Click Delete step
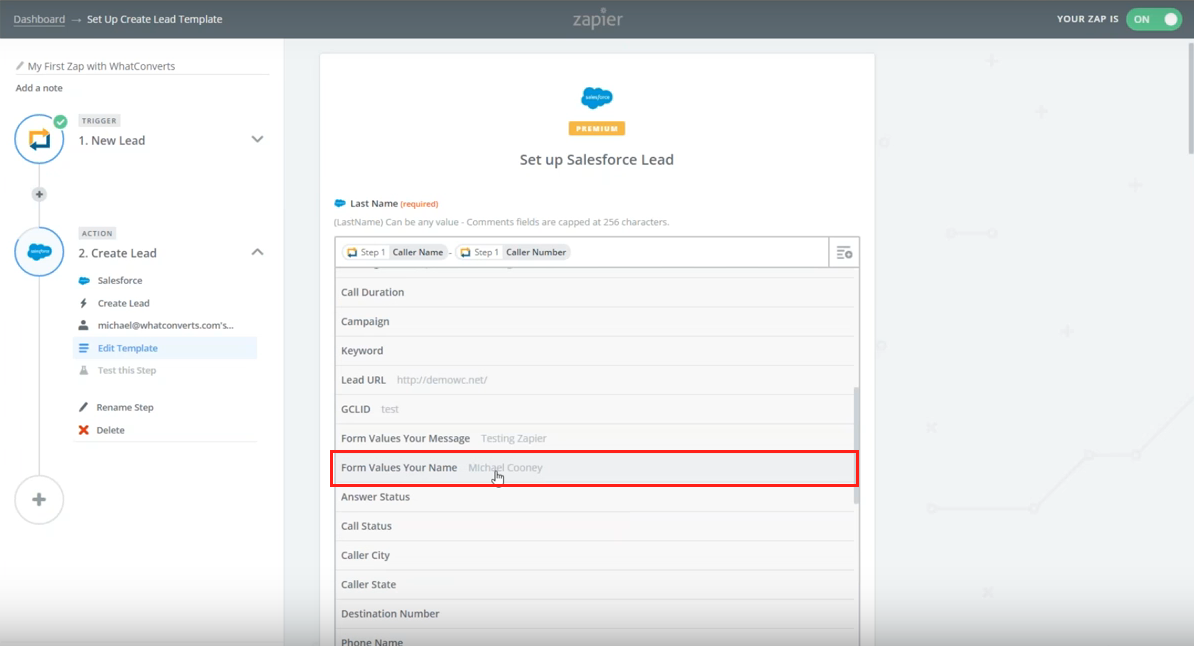Screen dimensions: 1194x646 point(110,430)
